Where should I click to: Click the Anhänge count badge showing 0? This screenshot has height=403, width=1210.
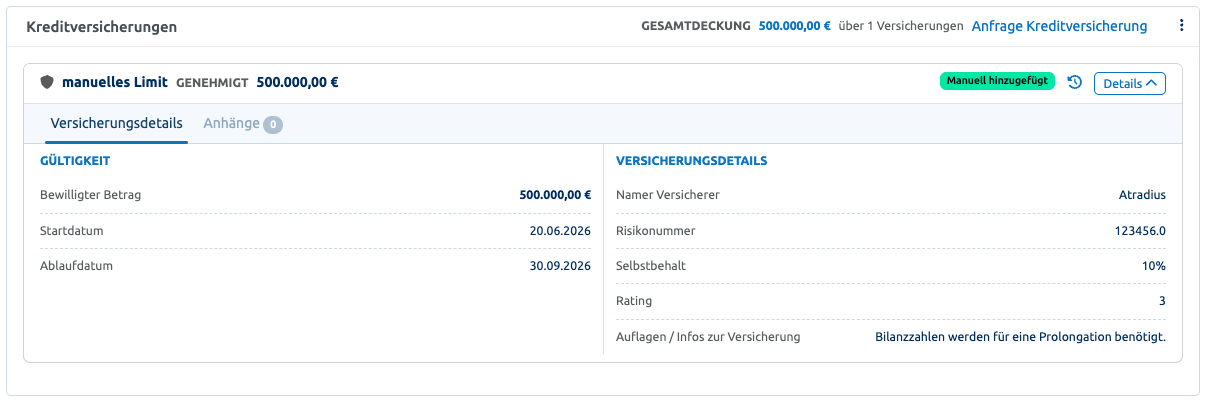(x=273, y=125)
